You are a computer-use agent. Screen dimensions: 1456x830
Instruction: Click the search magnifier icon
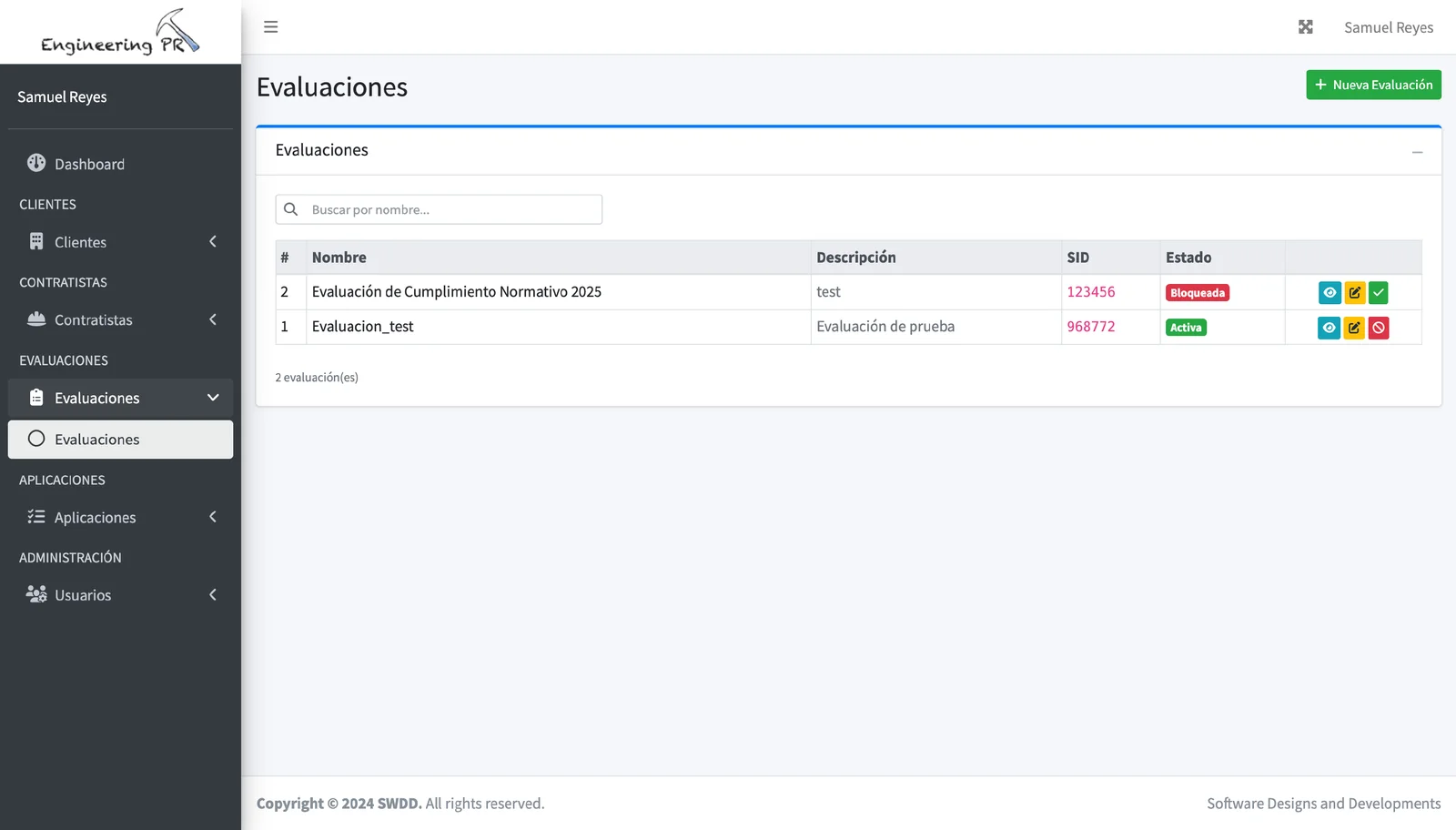291,209
